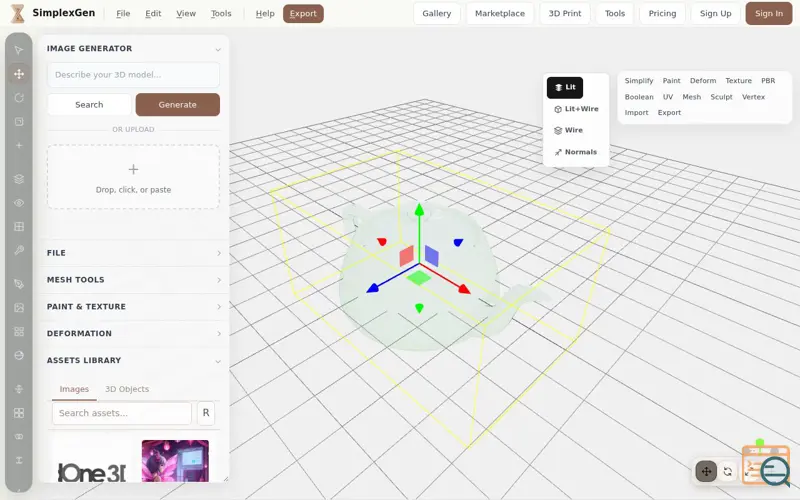Collapse the Image Generator section

[x=134, y=48]
